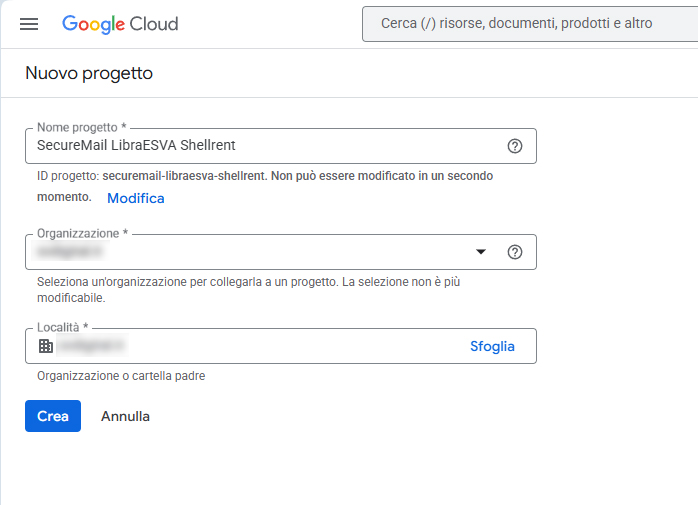Open help icon for Nome progetto
The image size is (698, 505).
(515, 146)
